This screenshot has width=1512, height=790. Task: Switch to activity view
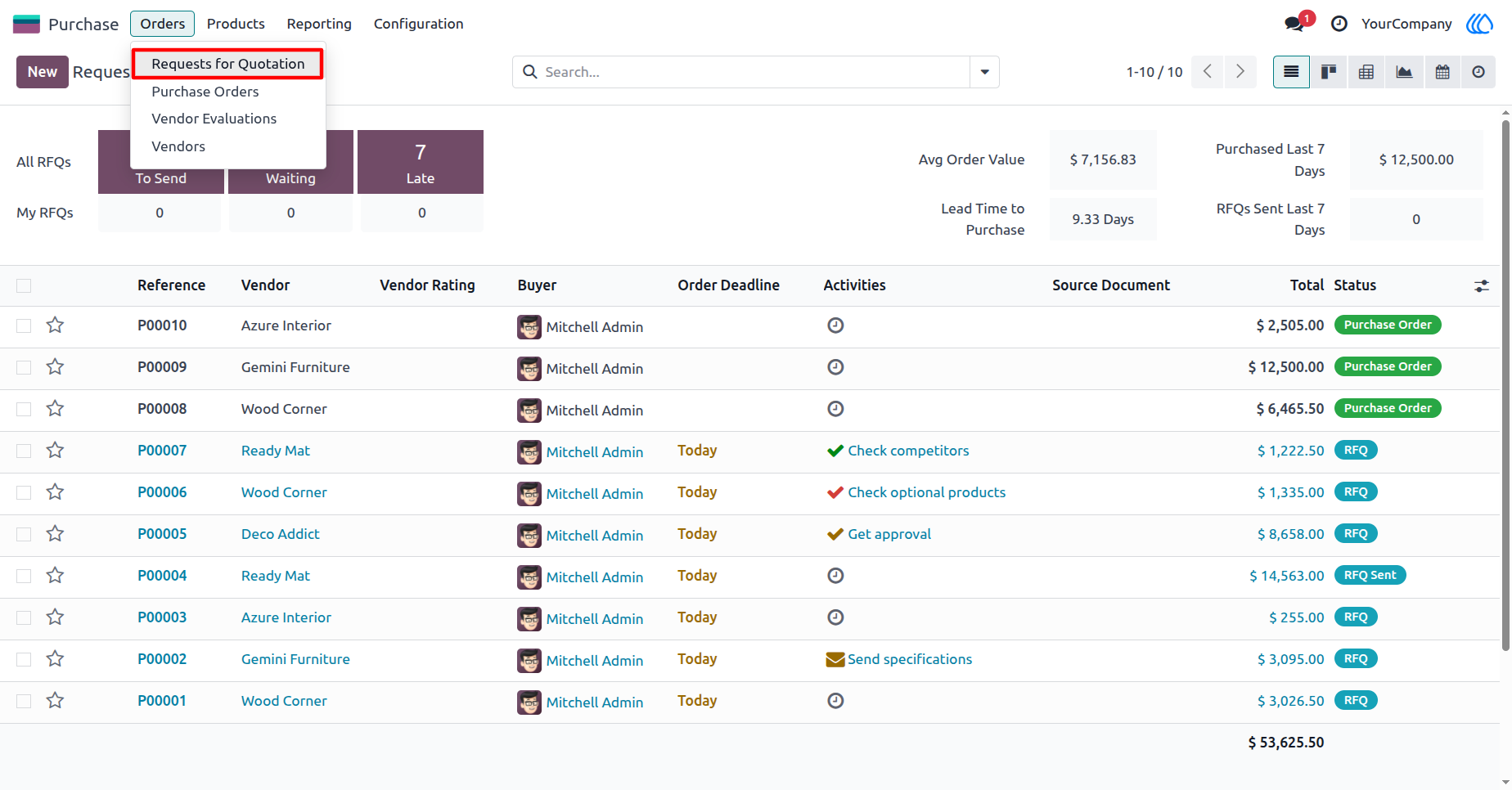(1478, 72)
